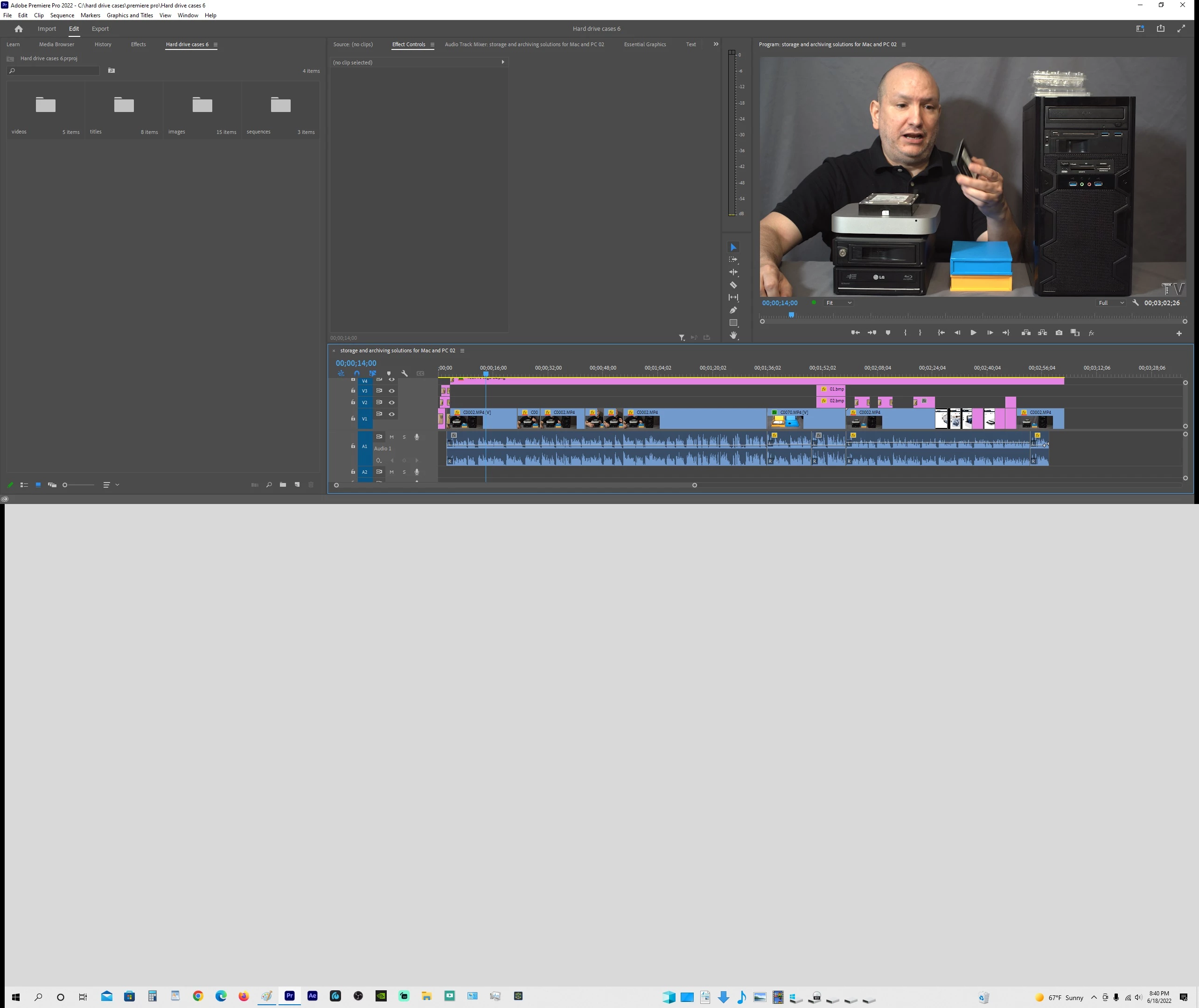1199x1008 pixels.
Task: Hide track V2 with eye icon
Action: coord(392,402)
